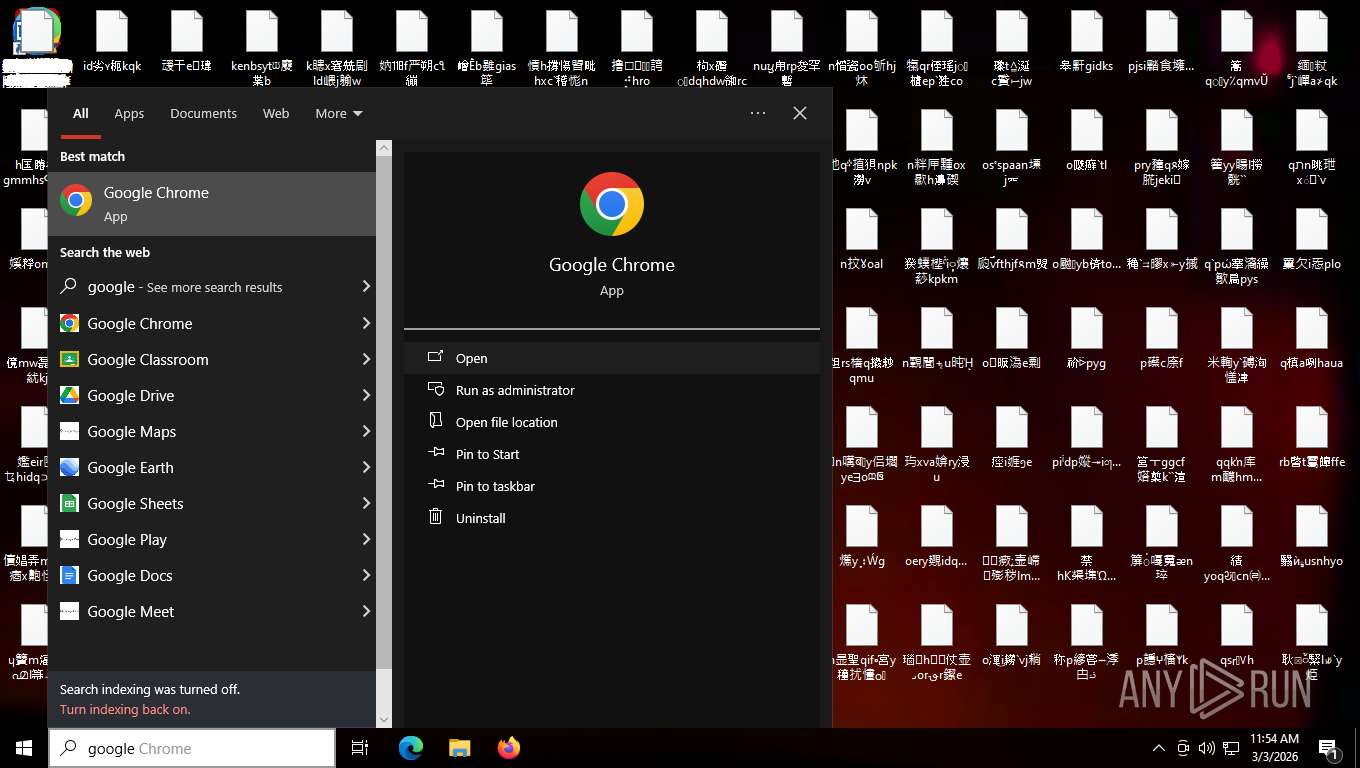
Task: Expand arrow next to Google Sheets
Action: (x=366, y=504)
